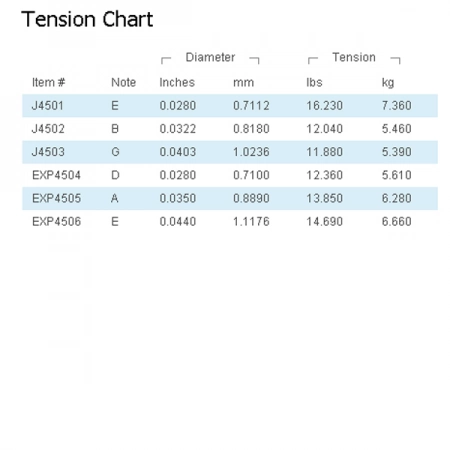Select item J4502 in the table
Screen dimensions: 450x450
48,129
